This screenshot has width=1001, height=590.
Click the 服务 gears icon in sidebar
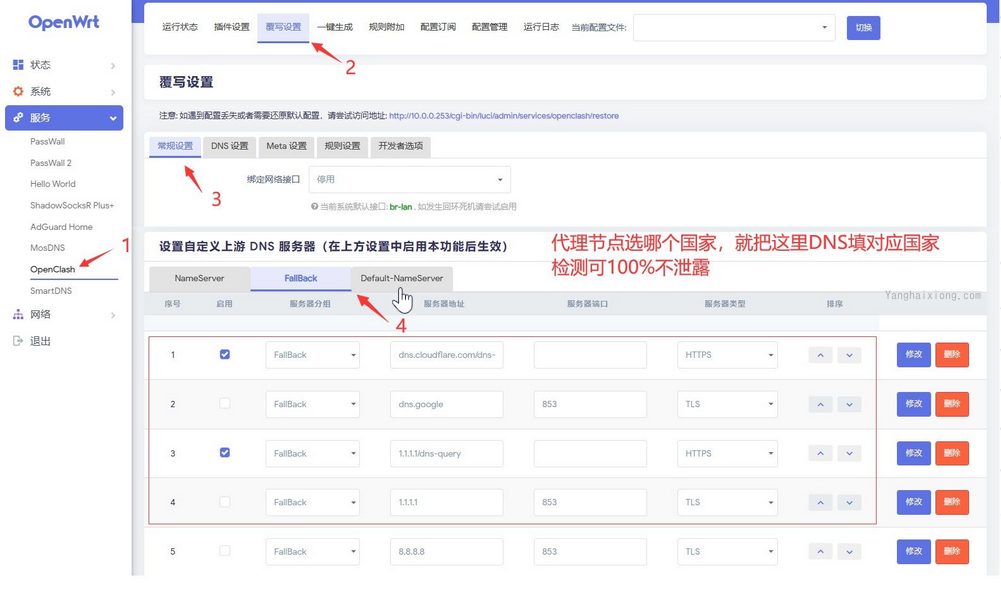click(x=18, y=117)
